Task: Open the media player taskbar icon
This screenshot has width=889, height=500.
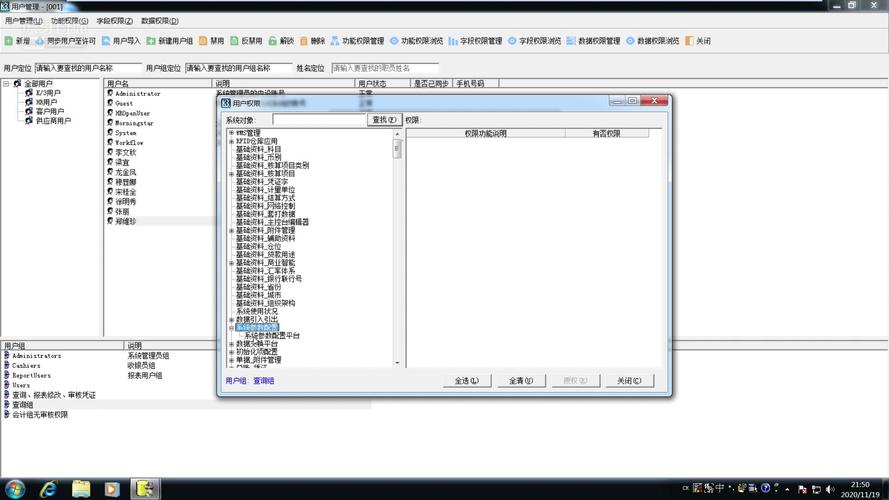Action: (x=112, y=489)
